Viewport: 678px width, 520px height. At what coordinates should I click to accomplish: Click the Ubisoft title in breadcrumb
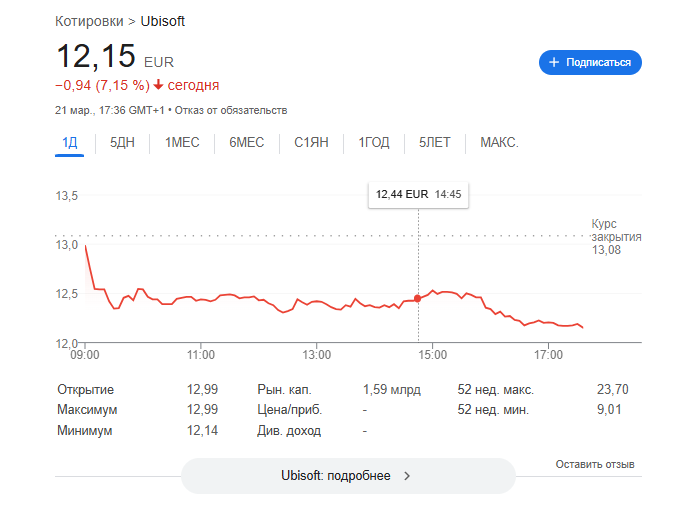163,21
